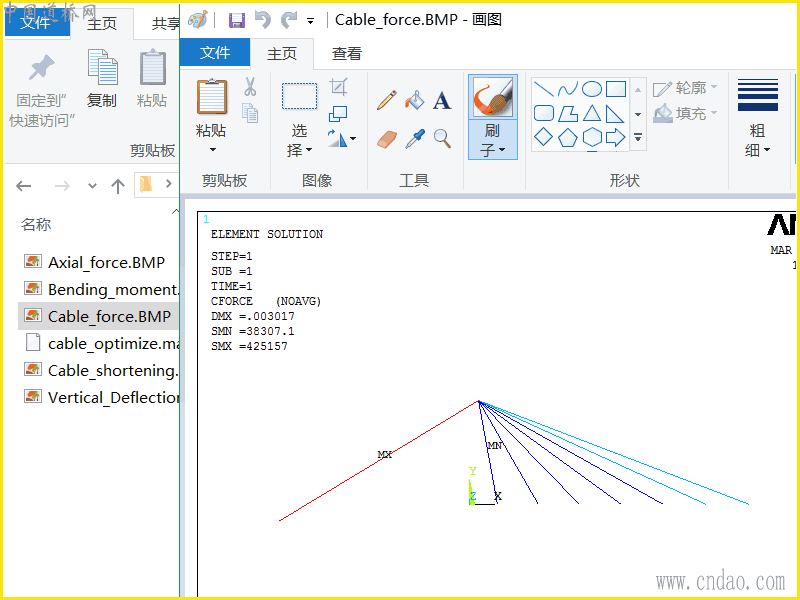
Task: Expand the shapes gallery More arrow
Action: 638,137
